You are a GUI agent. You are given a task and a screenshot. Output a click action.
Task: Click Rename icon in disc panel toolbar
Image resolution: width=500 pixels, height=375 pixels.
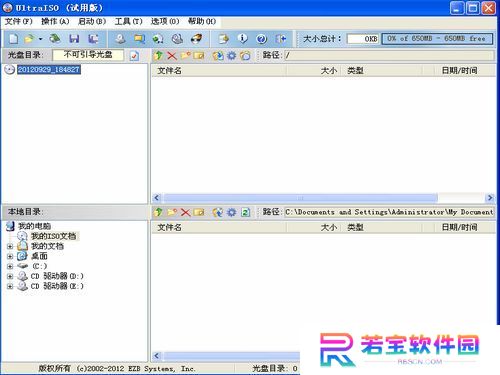[199, 55]
